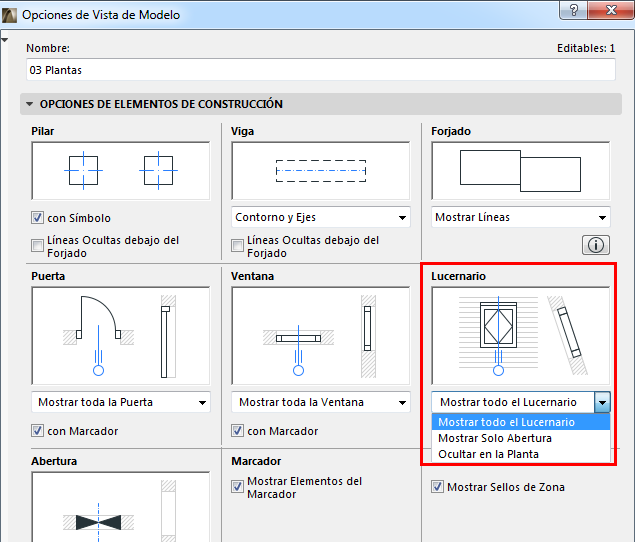Select Mostrar Solo Abertura option
Image resolution: width=635 pixels, height=542 pixels.
521,438
